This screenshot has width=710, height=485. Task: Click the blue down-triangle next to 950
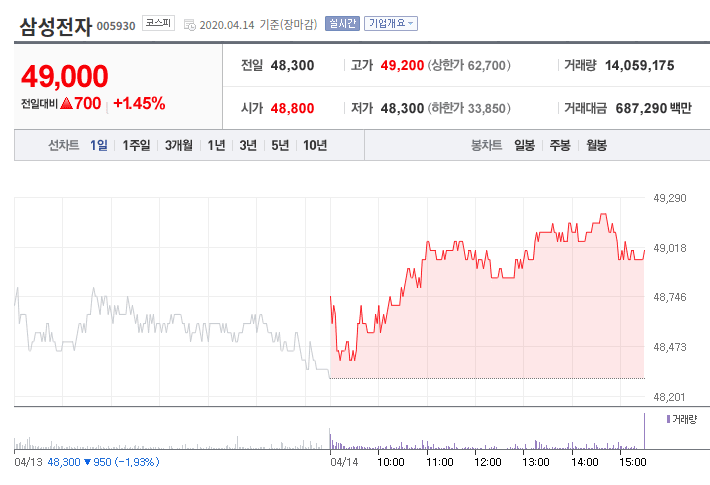click(x=88, y=462)
